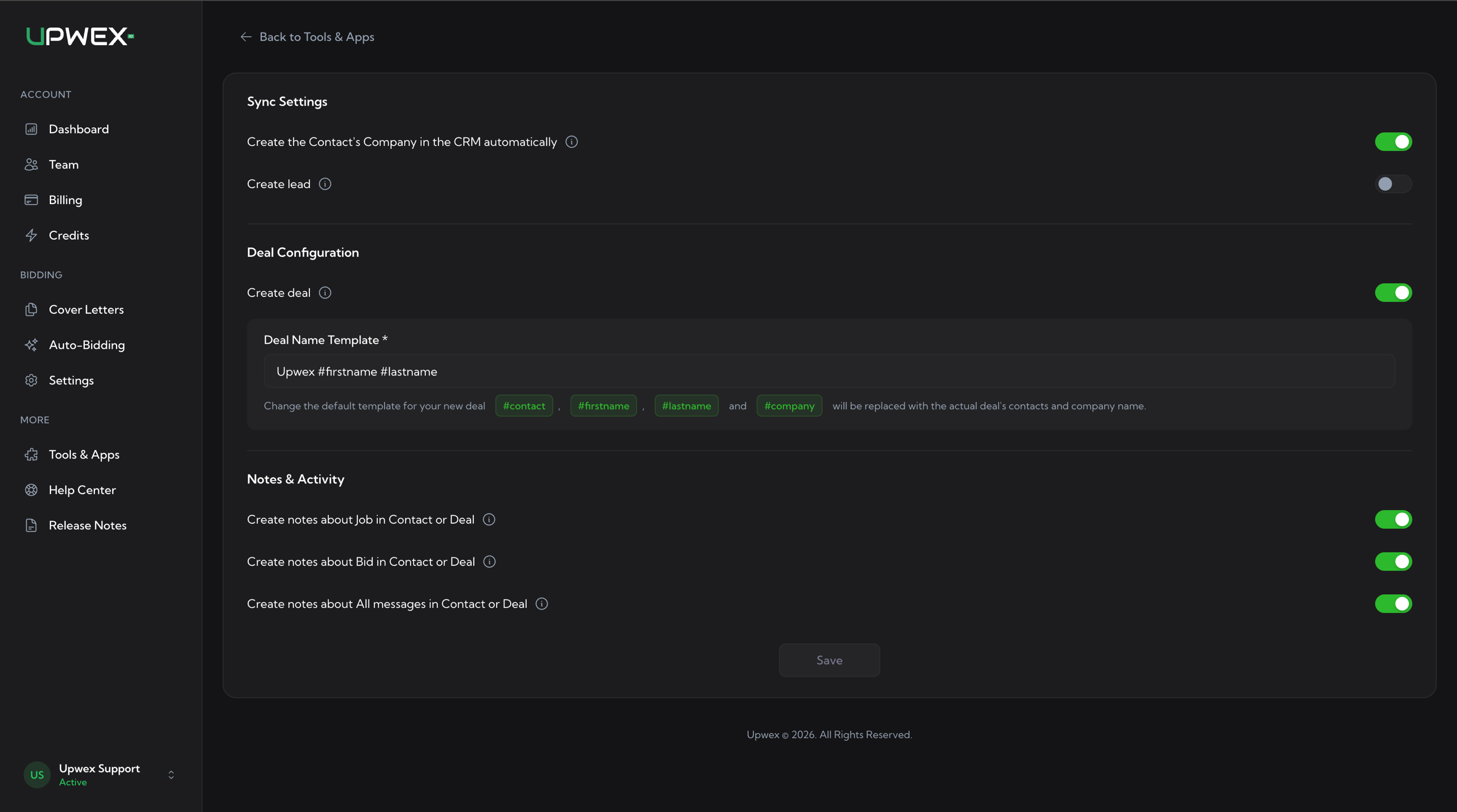1457x812 pixels.
Task: Enable the Create lead toggle
Action: [1393, 184]
